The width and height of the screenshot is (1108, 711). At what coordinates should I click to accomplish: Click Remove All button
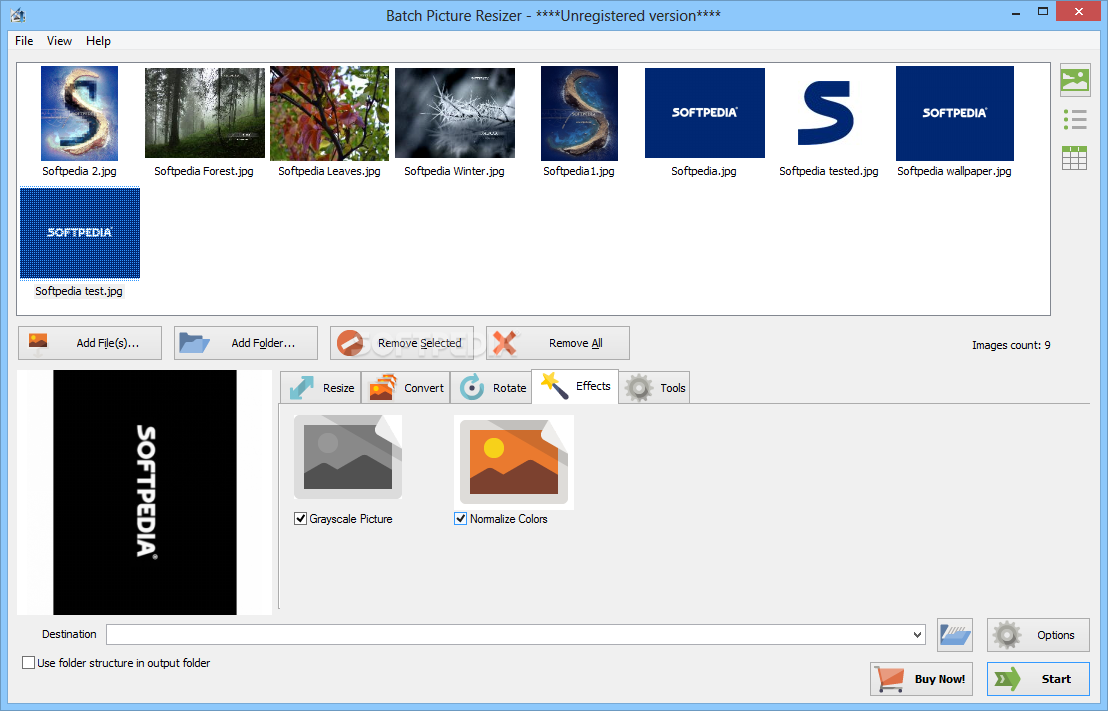tap(558, 343)
